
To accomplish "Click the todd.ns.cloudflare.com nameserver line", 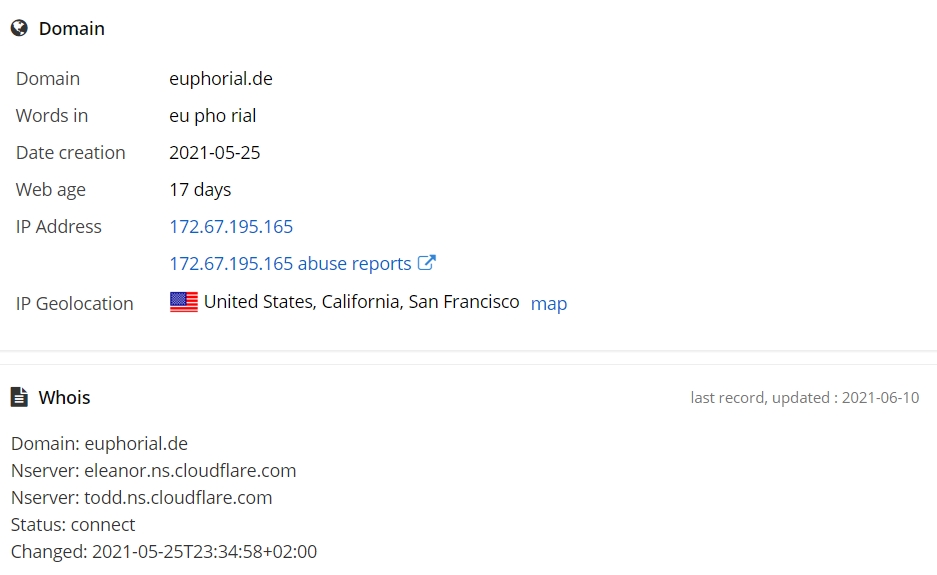I will pyautogui.click(x=141, y=497).
